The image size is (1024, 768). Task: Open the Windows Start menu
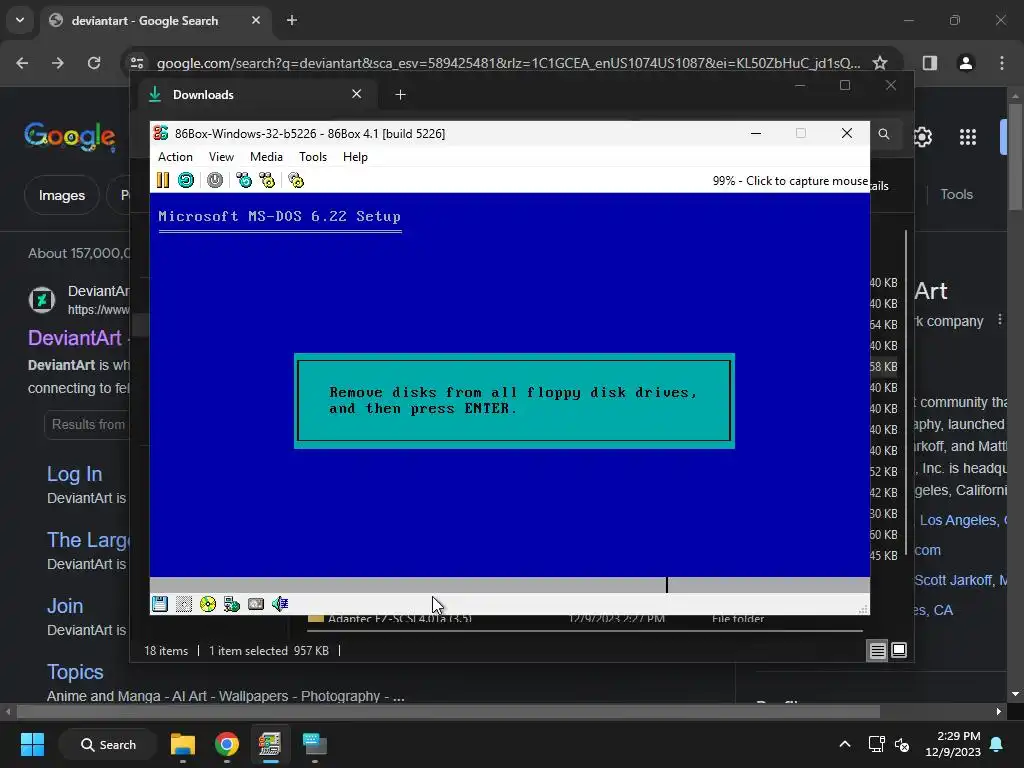point(32,744)
